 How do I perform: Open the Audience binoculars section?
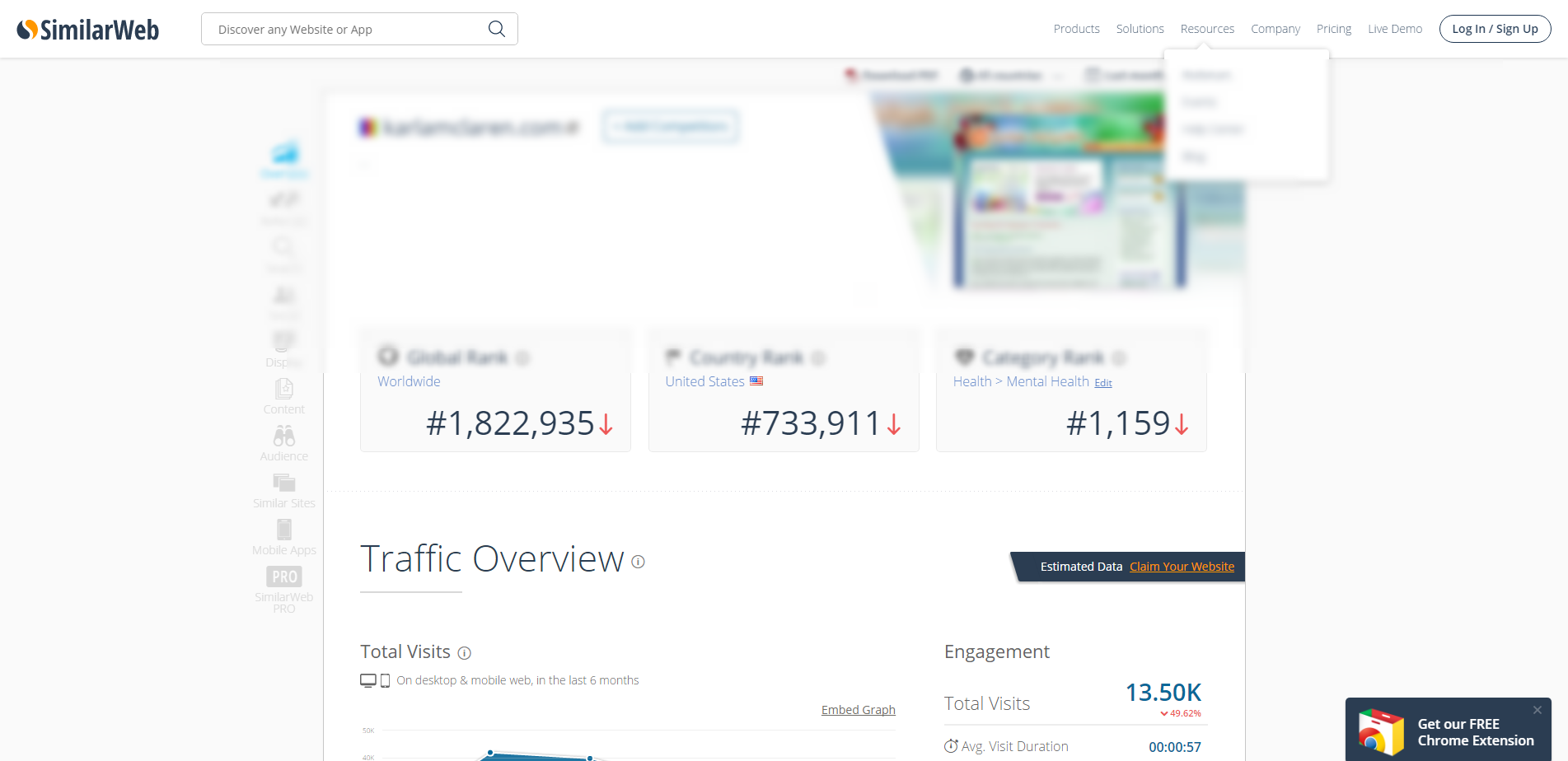pos(284,443)
